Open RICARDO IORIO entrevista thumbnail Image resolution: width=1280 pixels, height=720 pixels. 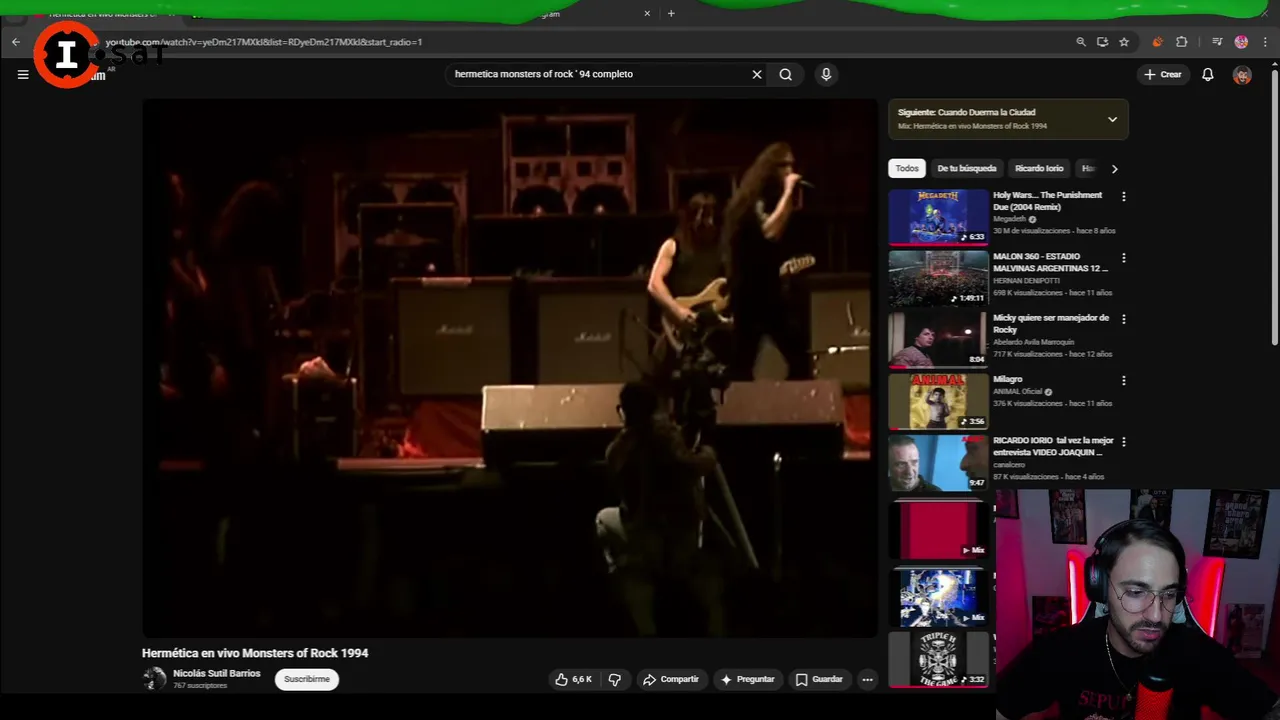(x=938, y=462)
